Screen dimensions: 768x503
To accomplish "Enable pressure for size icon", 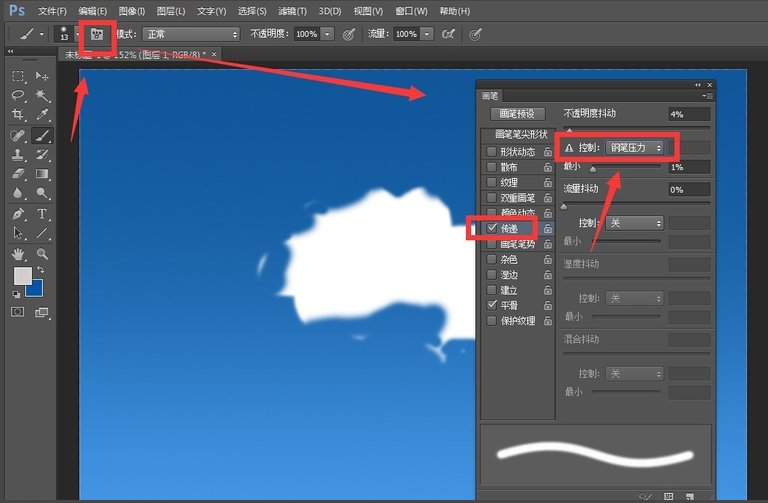I will [475, 34].
